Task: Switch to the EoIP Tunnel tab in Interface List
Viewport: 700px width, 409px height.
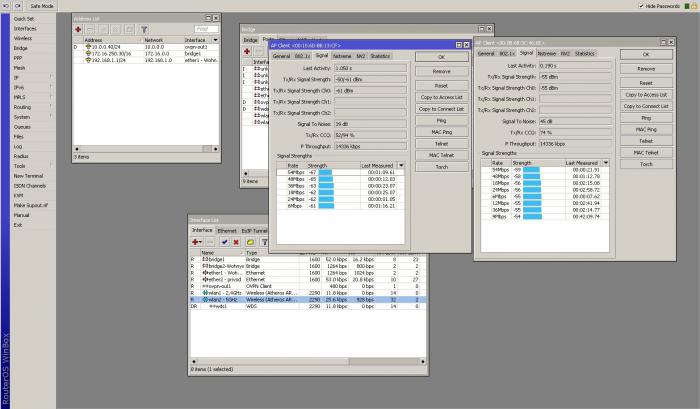Action: click(x=254, y=231)
